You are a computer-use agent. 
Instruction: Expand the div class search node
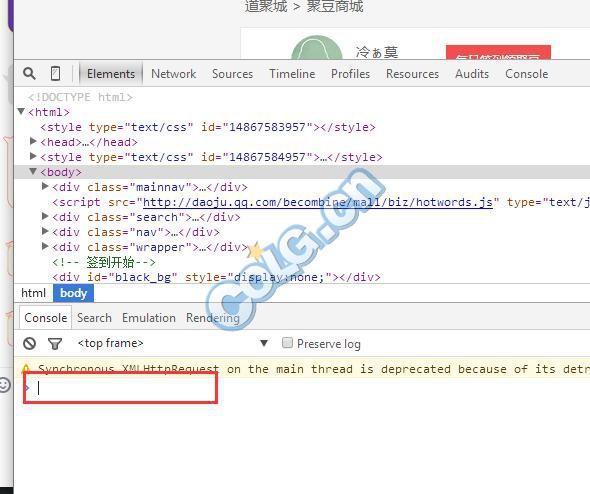pos(45,216)
